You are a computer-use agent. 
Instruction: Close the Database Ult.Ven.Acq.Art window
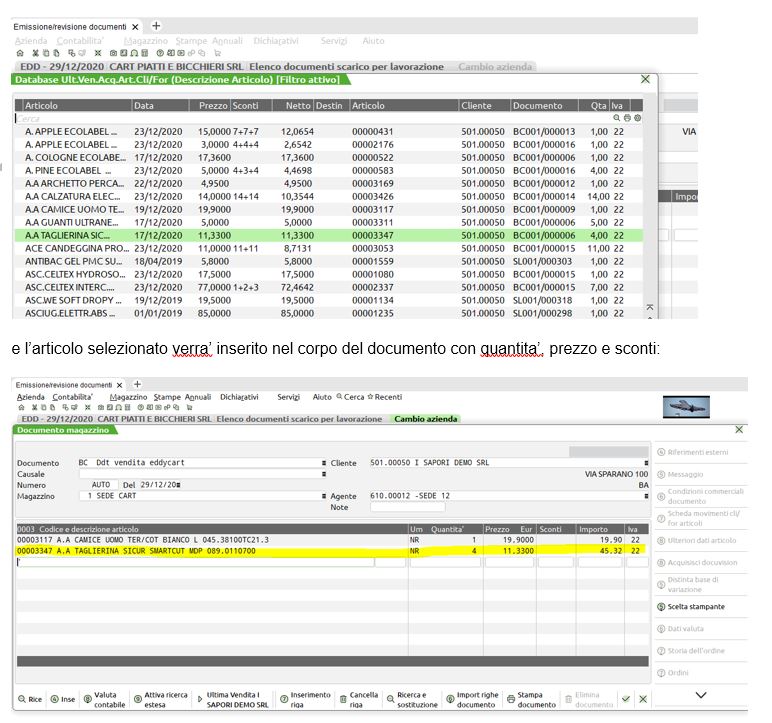pos(645,79)
